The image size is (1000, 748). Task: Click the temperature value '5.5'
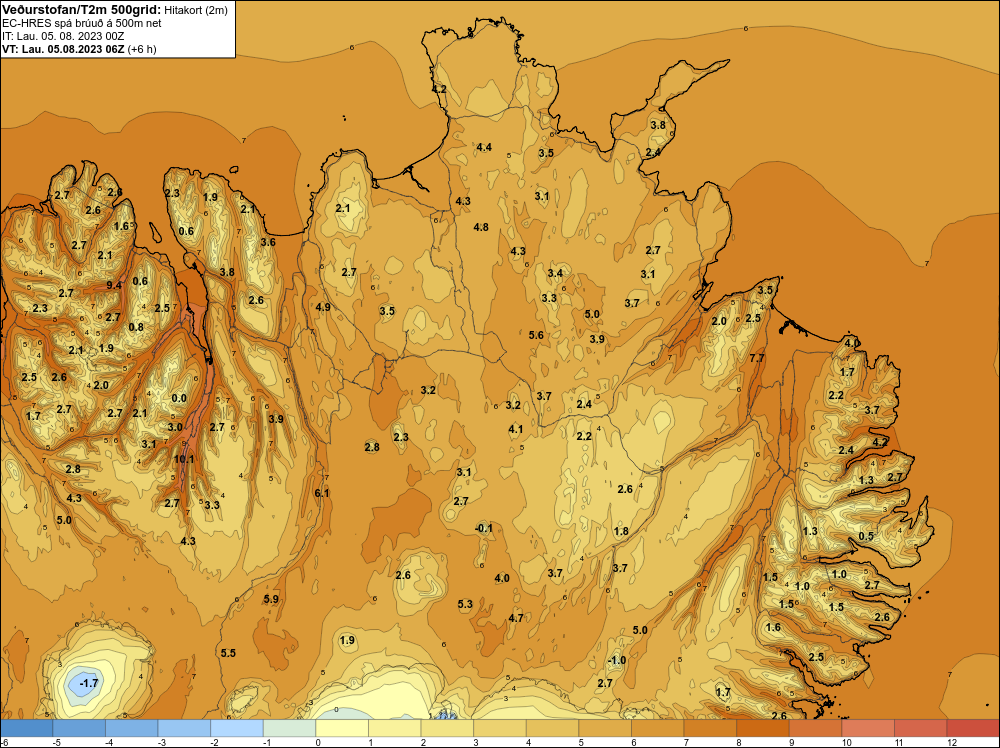click(x=228, y=653)
